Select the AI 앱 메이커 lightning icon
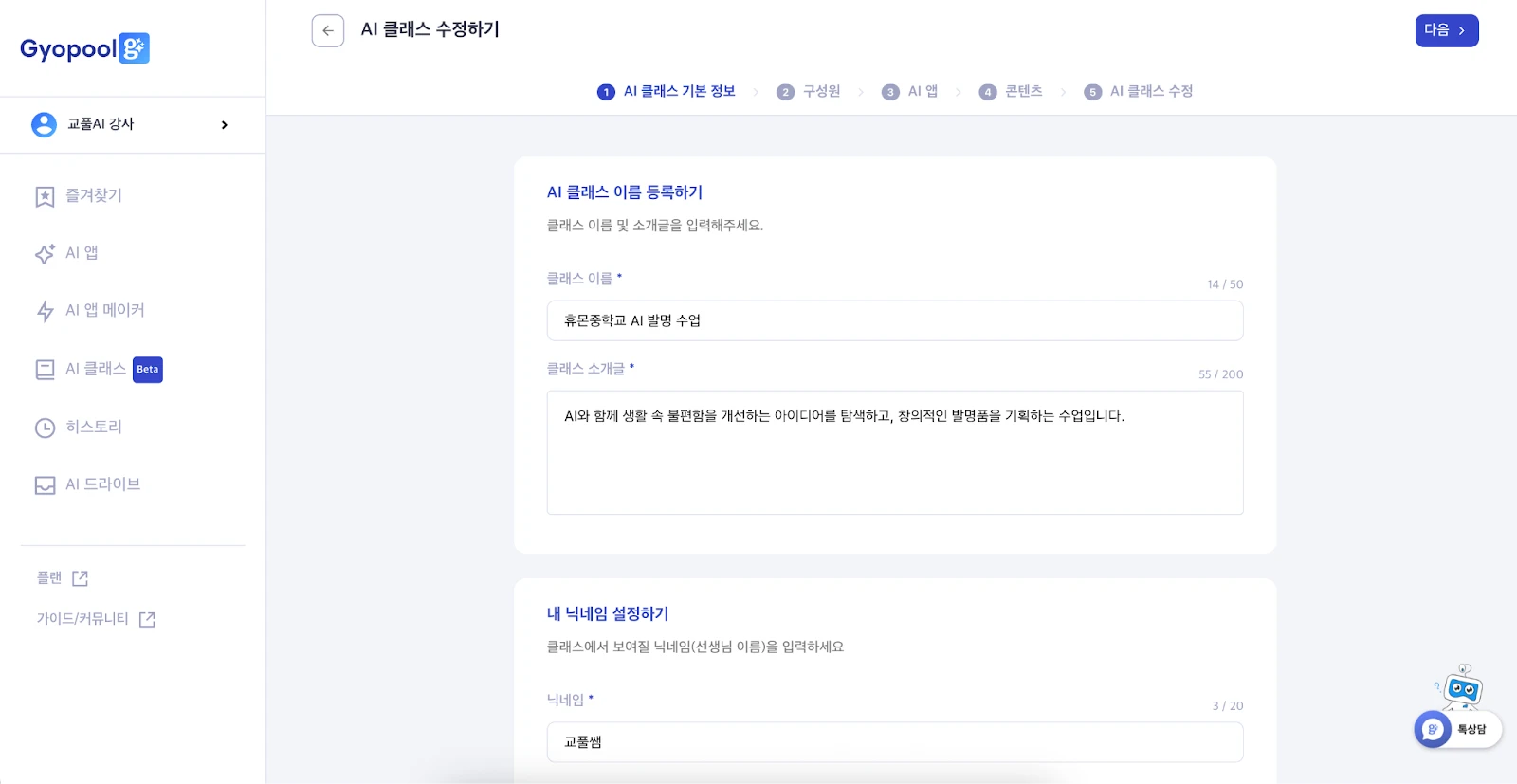Viewport: 1517px width, 784px height. [x=45, y=311]
